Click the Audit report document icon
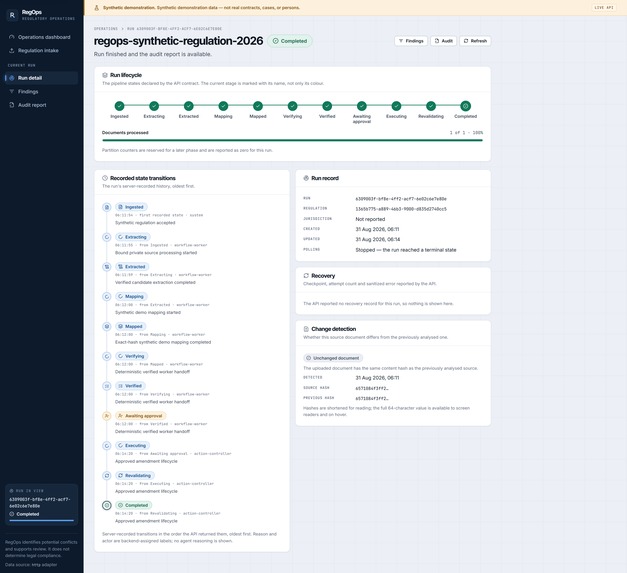This screenshot has width=627, height=573. [x=12, y=105]
